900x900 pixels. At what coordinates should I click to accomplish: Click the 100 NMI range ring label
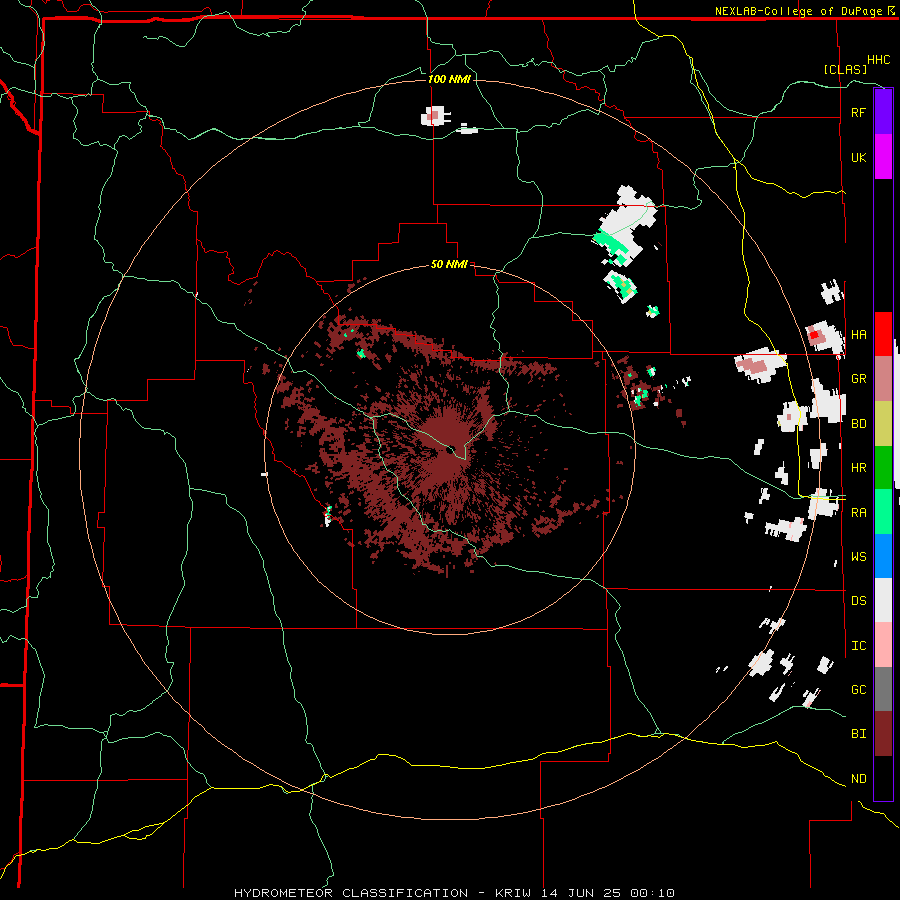tap(449, 79)
